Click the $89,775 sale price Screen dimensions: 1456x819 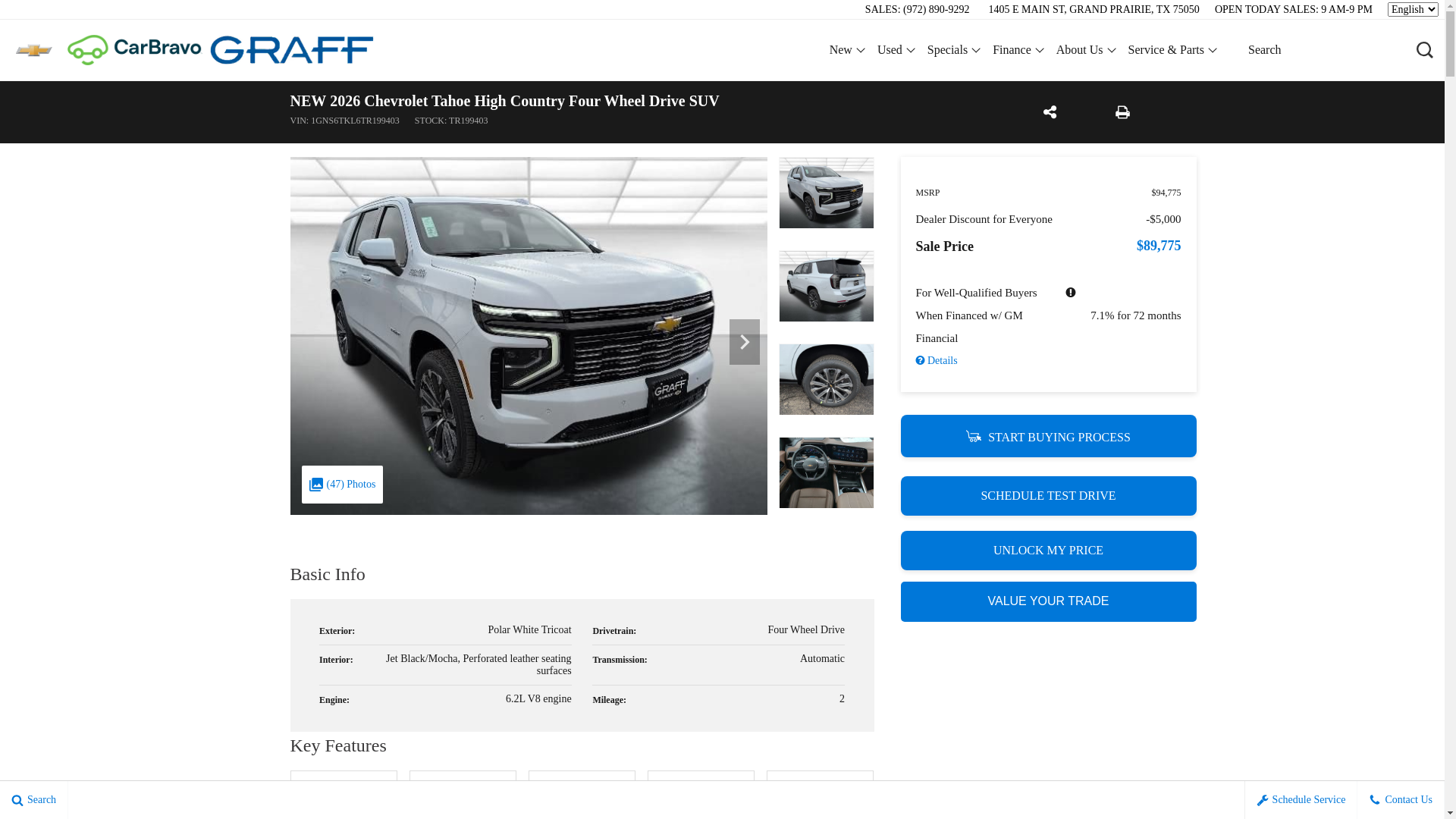click(1159, 246)
